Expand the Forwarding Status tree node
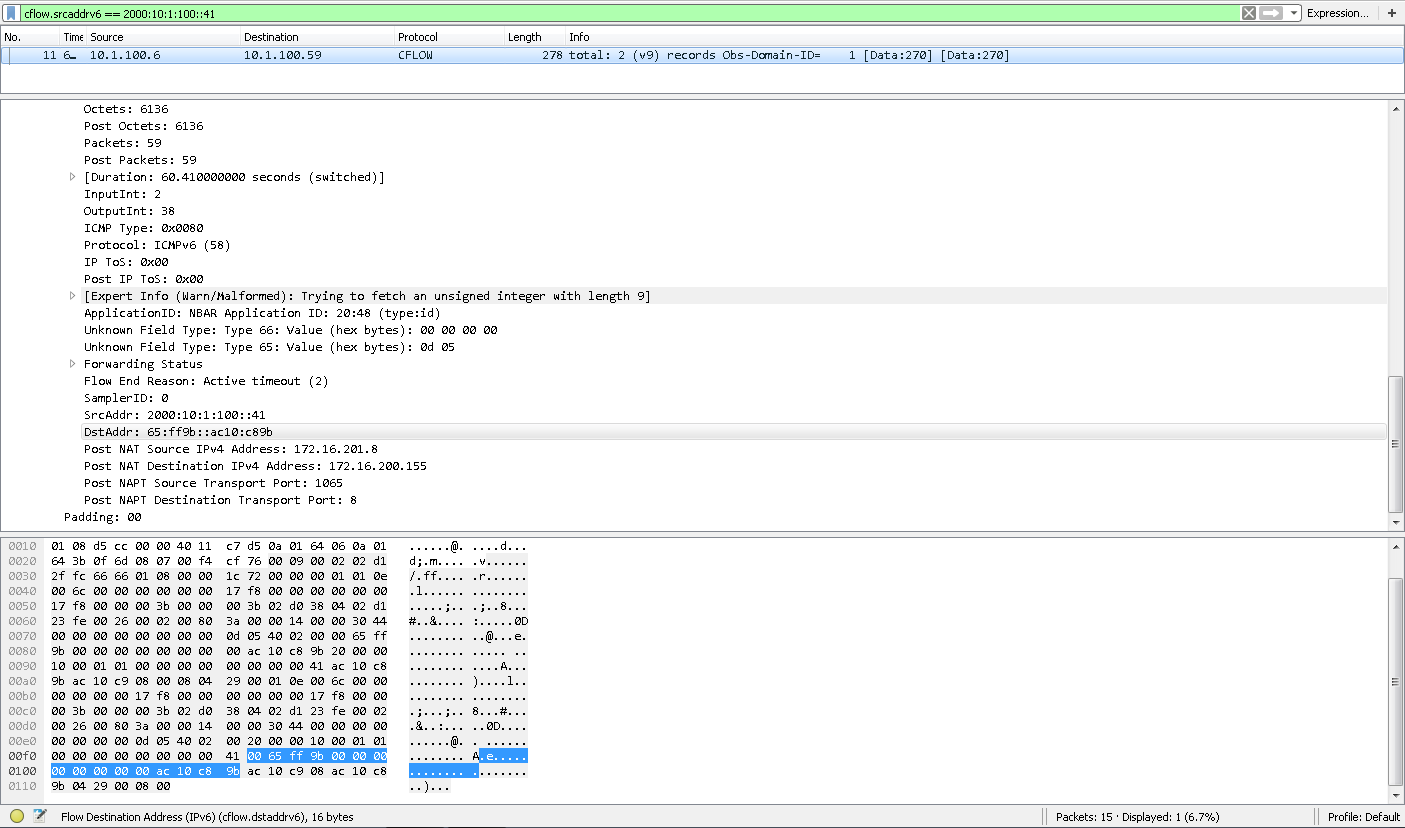 72,364
